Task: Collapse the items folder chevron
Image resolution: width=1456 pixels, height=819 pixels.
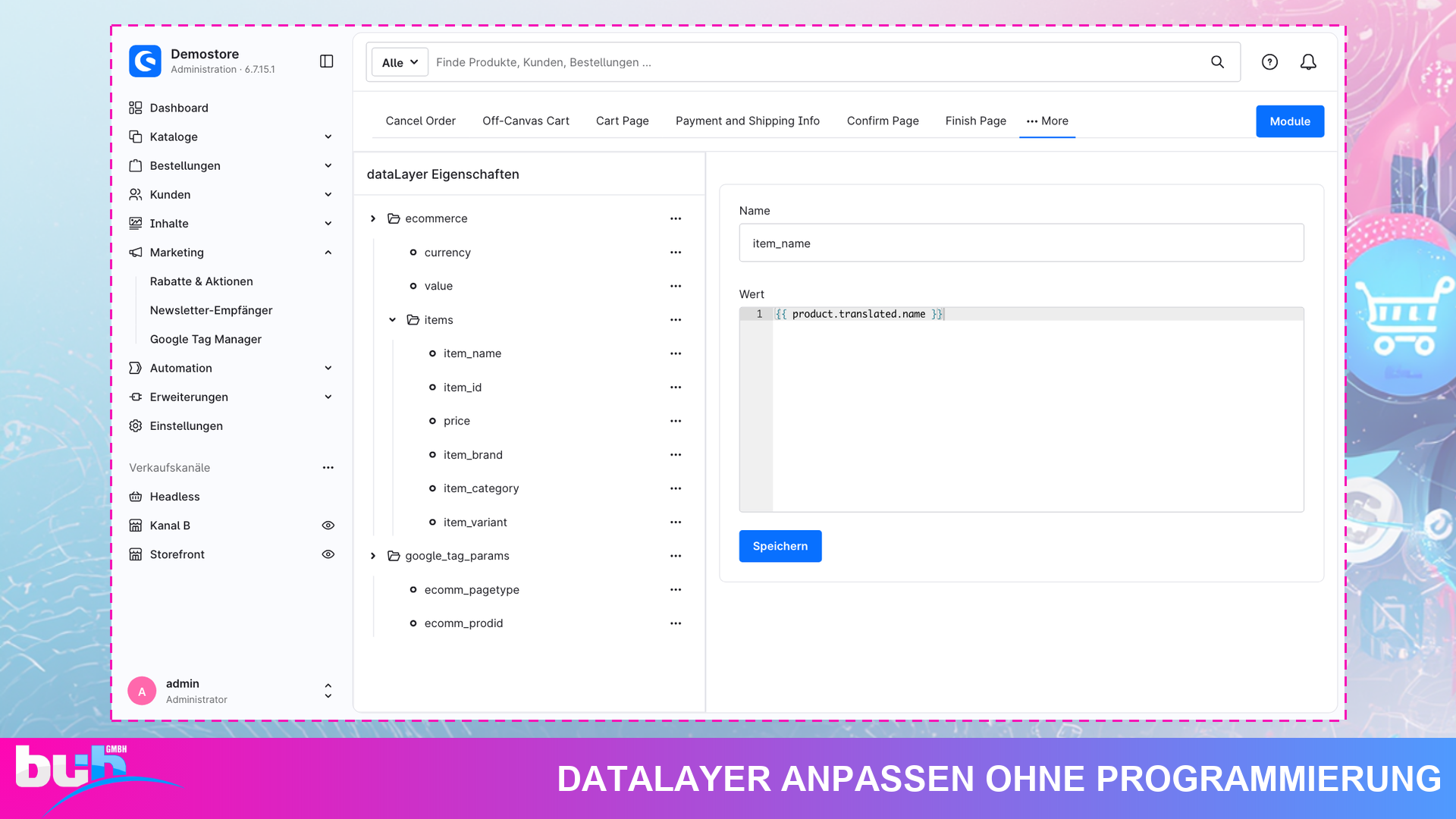Action: click(392, 320)
